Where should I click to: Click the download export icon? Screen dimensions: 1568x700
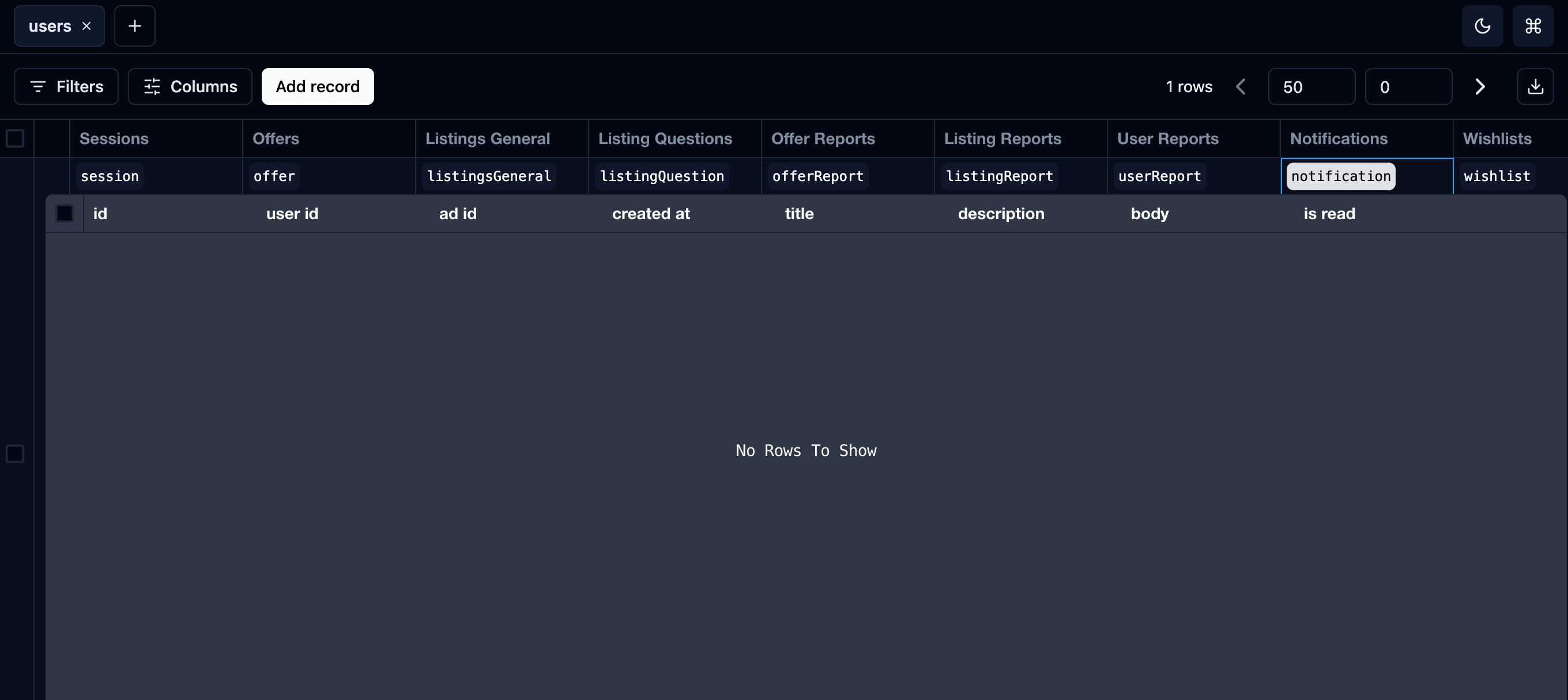click(x=1535, y=86)
